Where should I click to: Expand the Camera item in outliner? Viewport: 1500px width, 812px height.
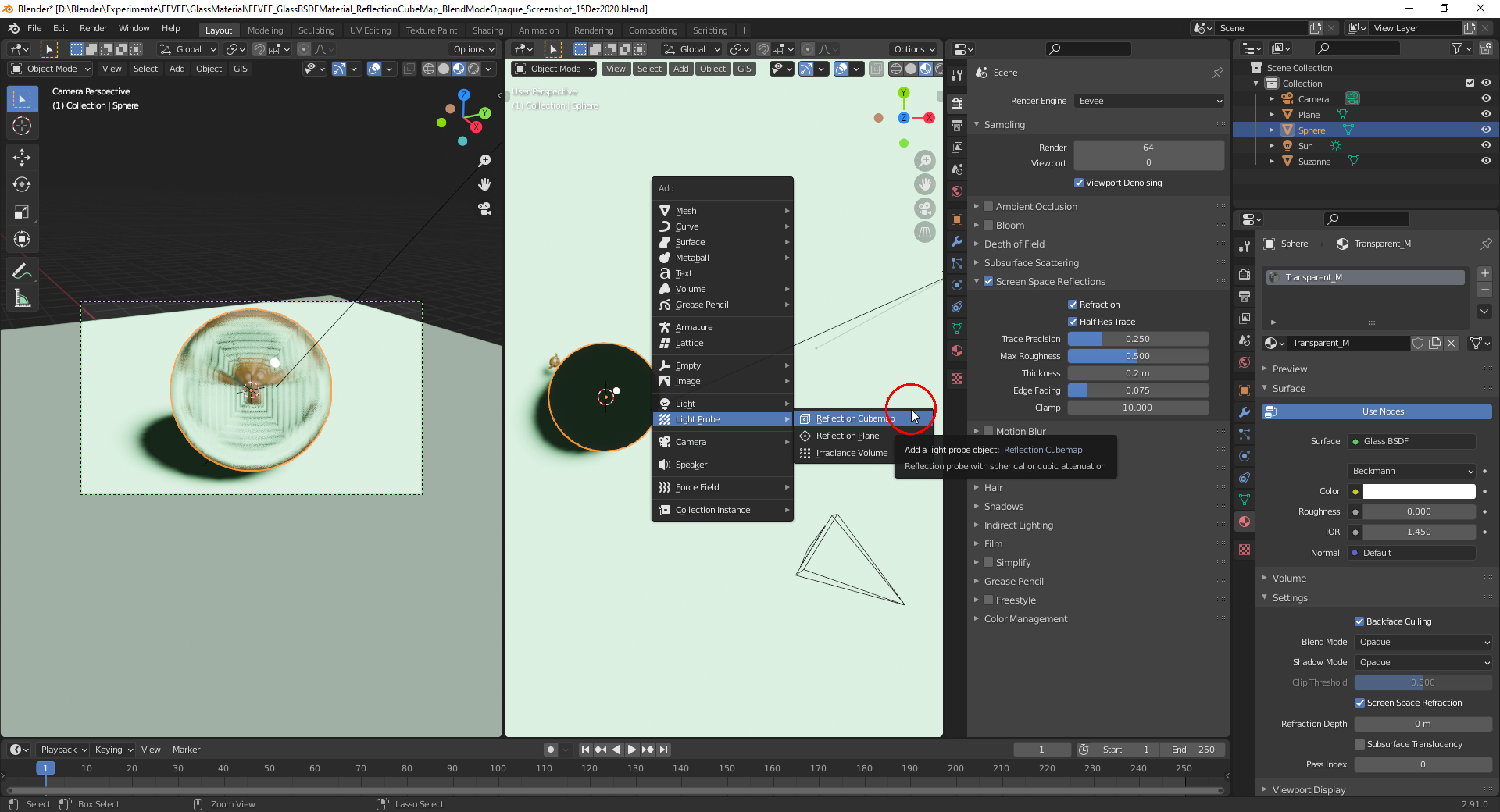[1272, 99]
